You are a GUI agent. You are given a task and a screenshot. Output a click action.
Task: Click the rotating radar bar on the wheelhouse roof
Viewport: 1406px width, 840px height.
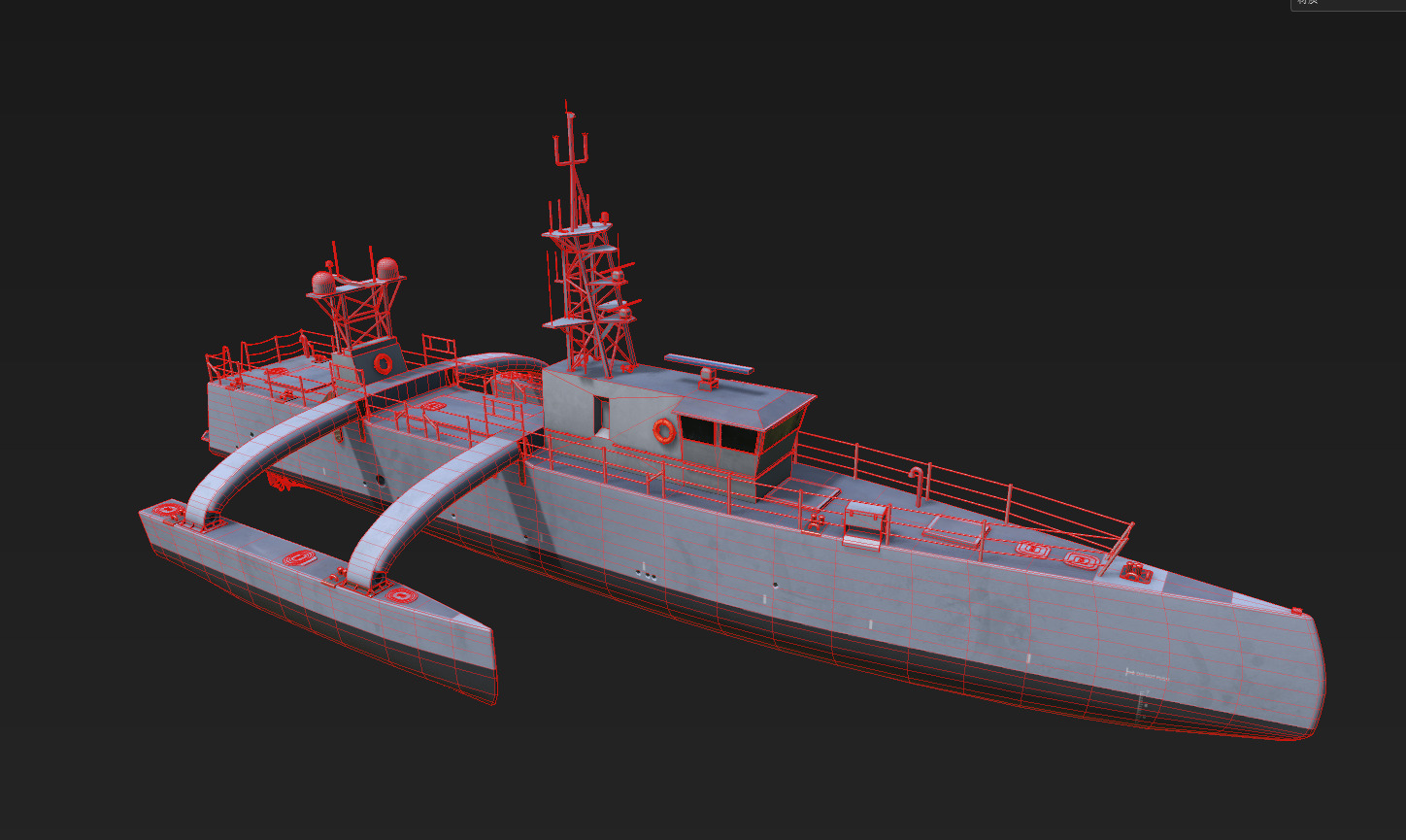(x=709, y=364)
